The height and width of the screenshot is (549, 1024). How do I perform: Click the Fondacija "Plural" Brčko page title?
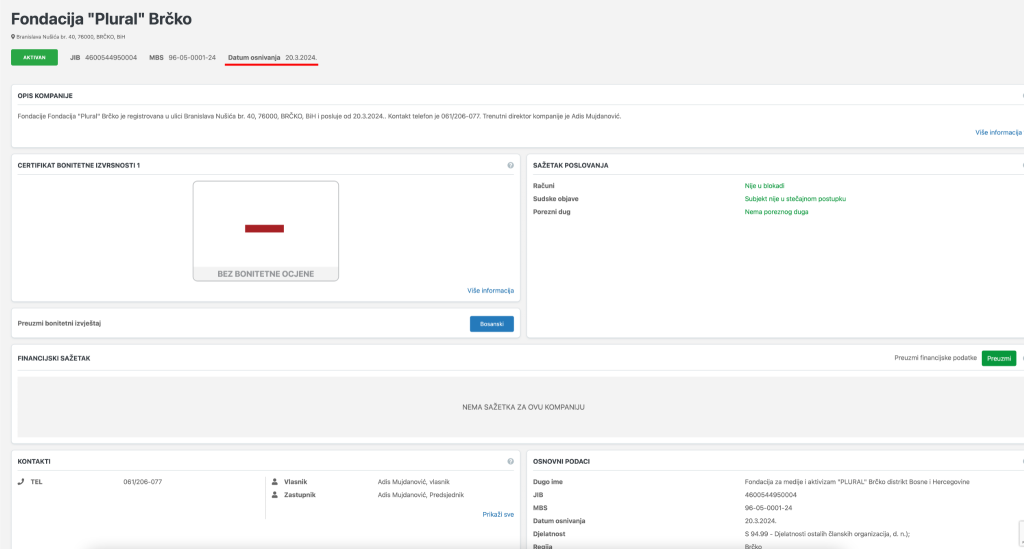pyautogui.click(x=101, y=18)
